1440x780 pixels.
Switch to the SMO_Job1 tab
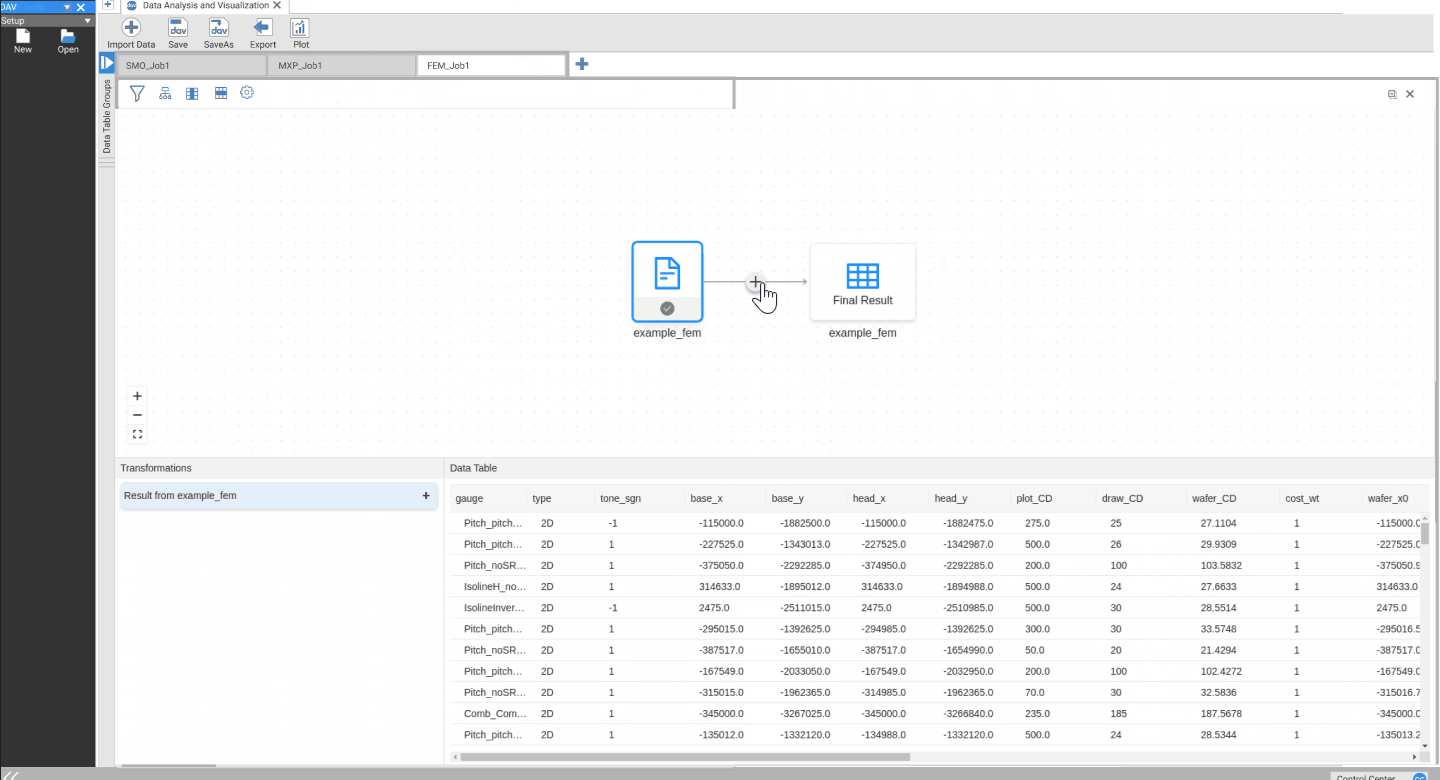191,65
